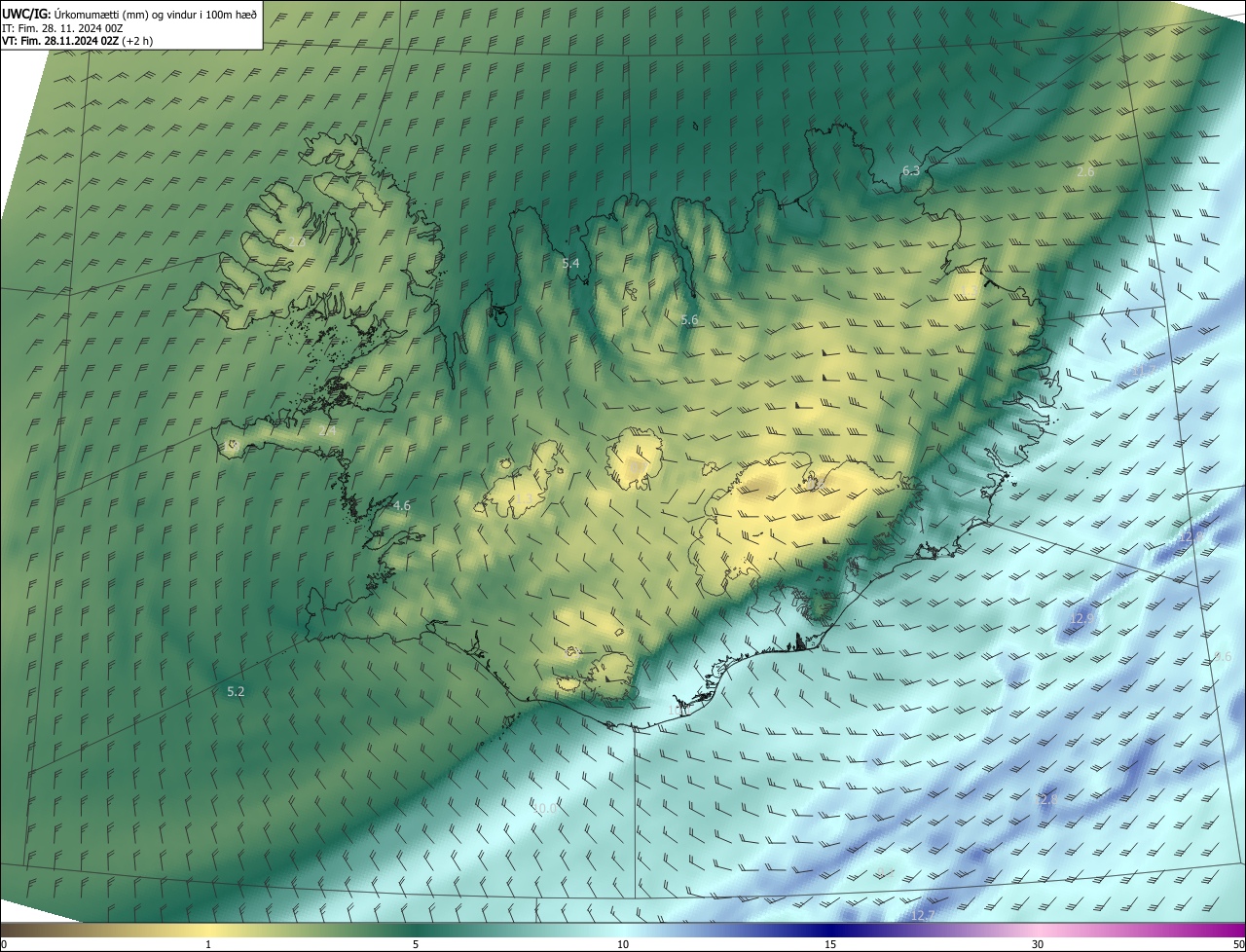
Task: Click the 1 tick label on the color scale
Action: 208,944
